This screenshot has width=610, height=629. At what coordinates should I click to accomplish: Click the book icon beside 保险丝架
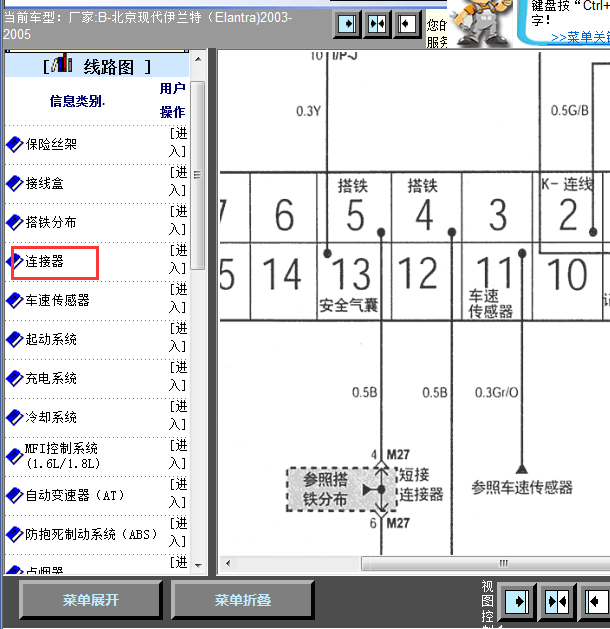click(x=14, y=144)
